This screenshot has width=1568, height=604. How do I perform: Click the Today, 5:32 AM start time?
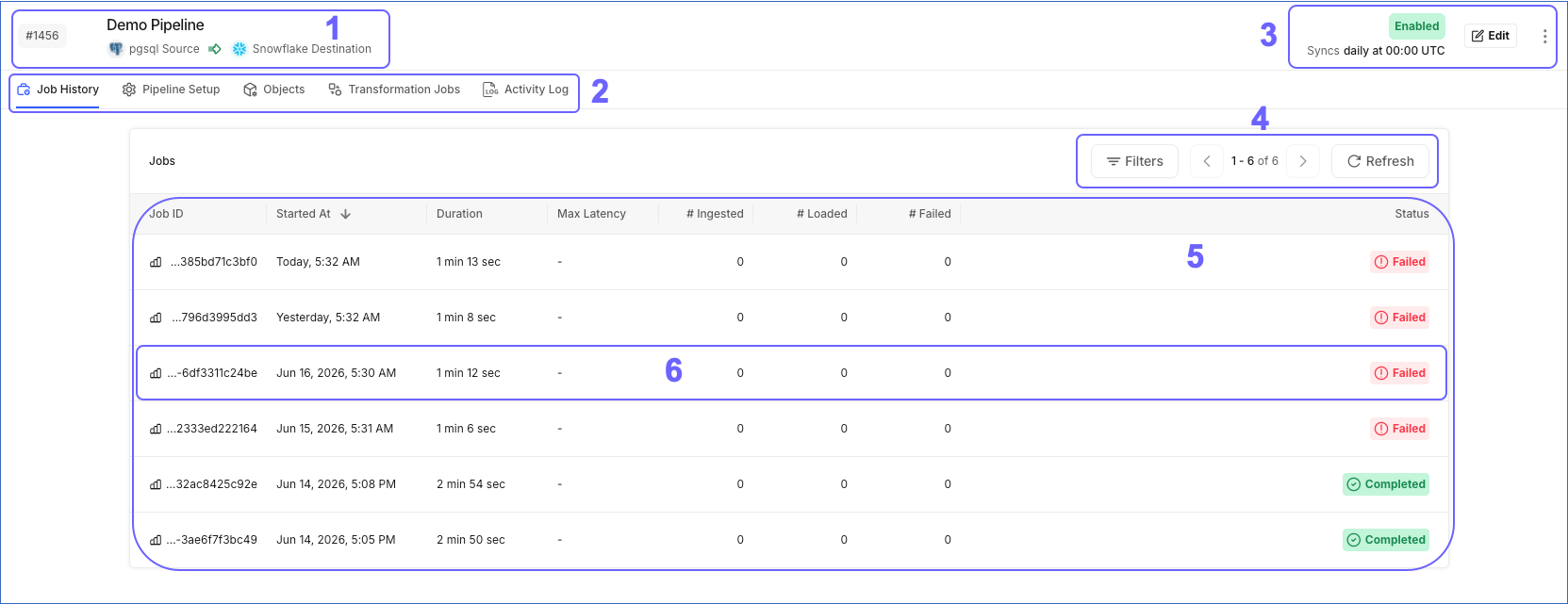click(318, 262)
